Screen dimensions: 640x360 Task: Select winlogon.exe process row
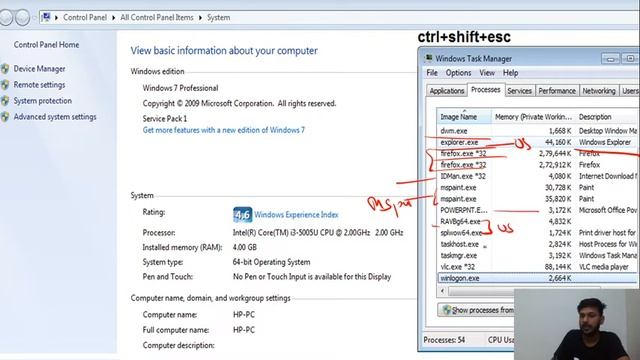(x=538, y=278)
